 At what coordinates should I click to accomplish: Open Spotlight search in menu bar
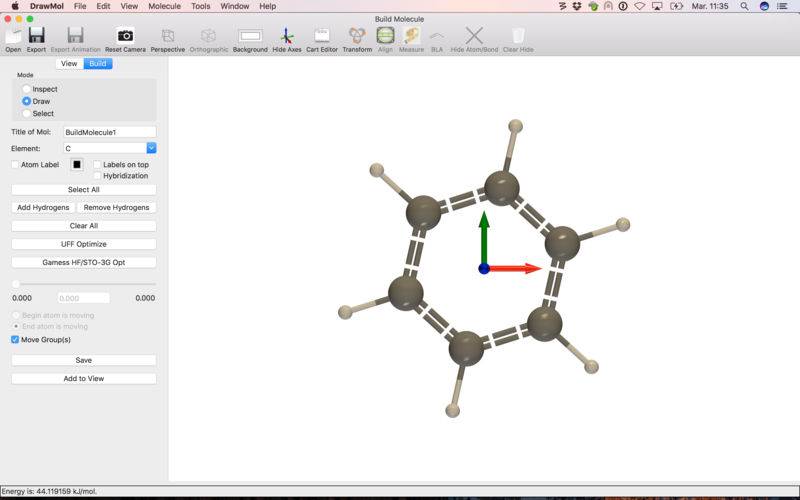click(x=744, y=6)
